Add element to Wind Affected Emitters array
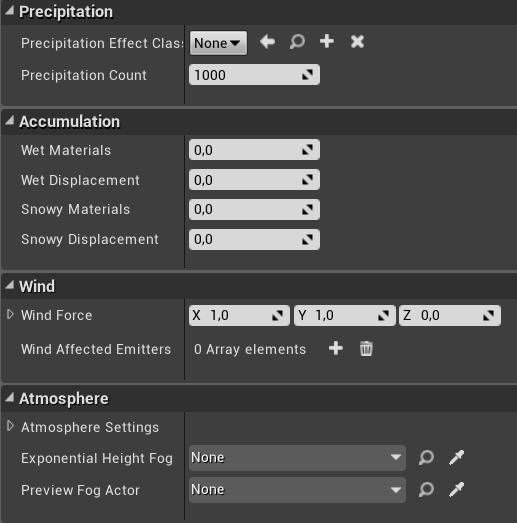The height and width of the screenshot is (523, 517). [x=336, y=349]
